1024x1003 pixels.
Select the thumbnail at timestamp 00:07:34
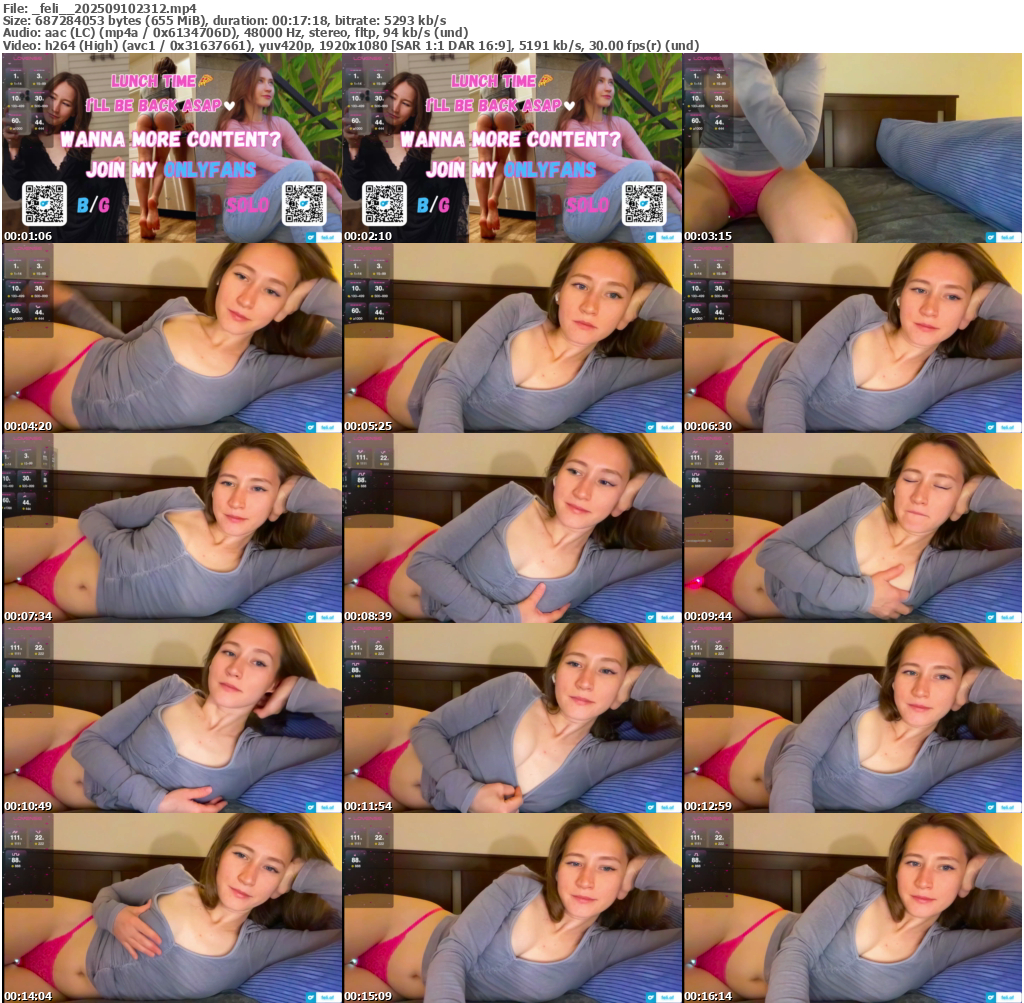[x=172, y=528]
